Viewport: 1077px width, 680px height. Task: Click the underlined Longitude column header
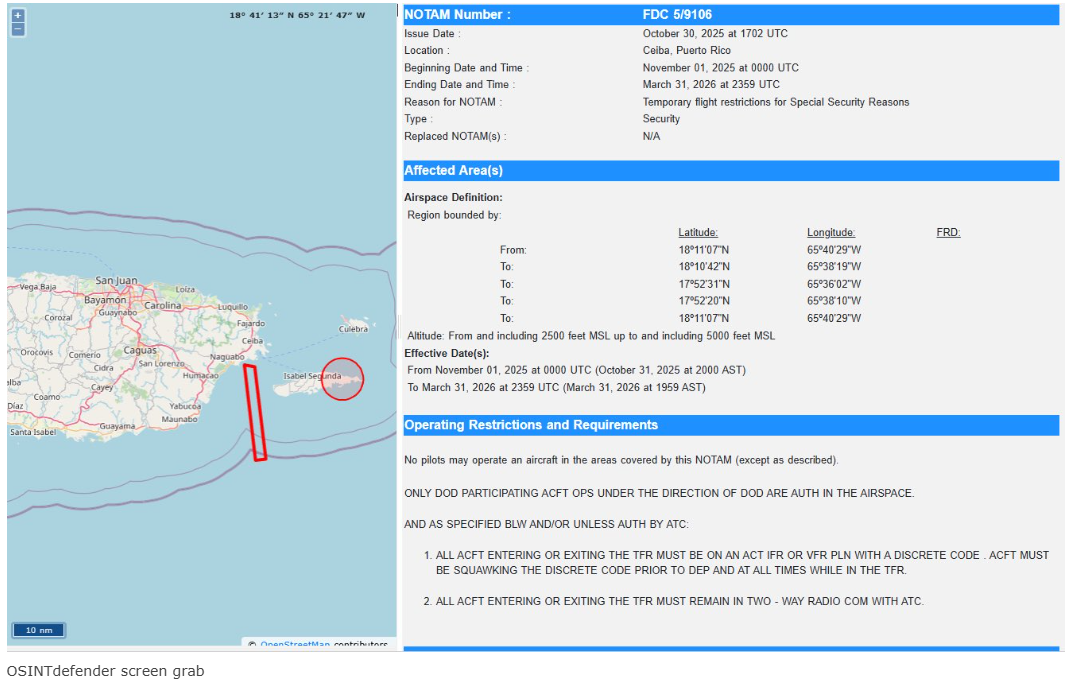[831, 233]
